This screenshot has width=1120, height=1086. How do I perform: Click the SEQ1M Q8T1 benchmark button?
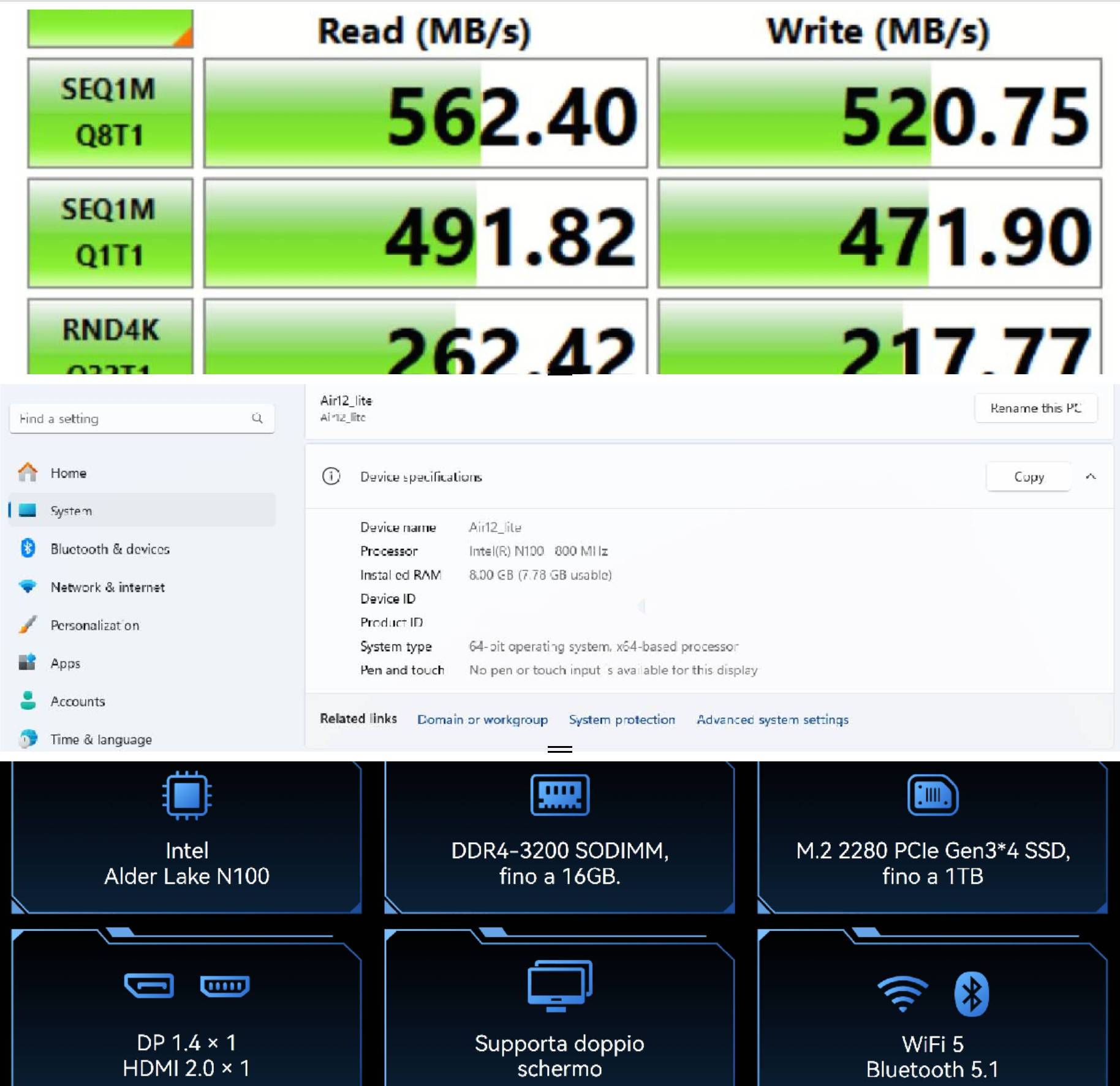click(x=110, y=113)
